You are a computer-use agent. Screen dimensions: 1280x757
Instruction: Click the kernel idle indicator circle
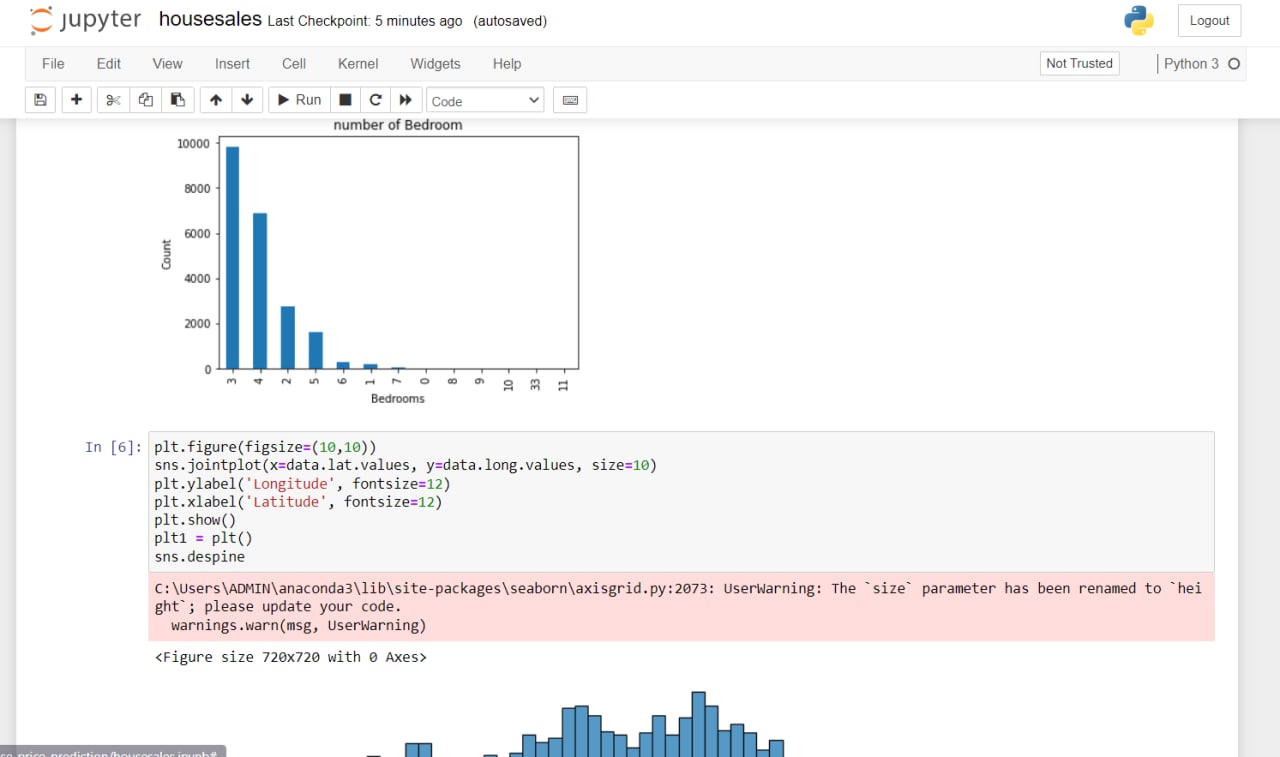click(x=1234, y=64)
